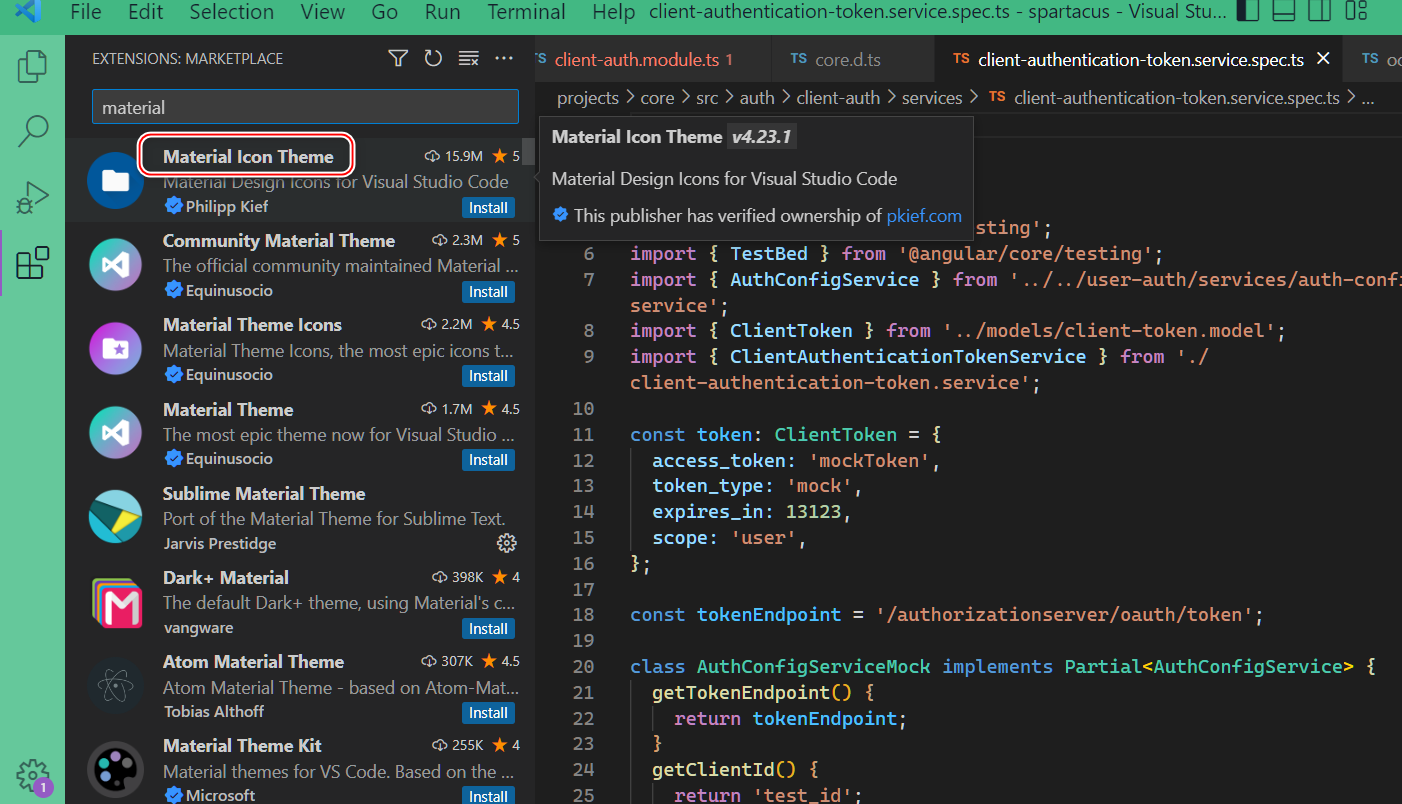Open the Selection menu
This screenshot has width=1402, height=804.
point(231,12)
